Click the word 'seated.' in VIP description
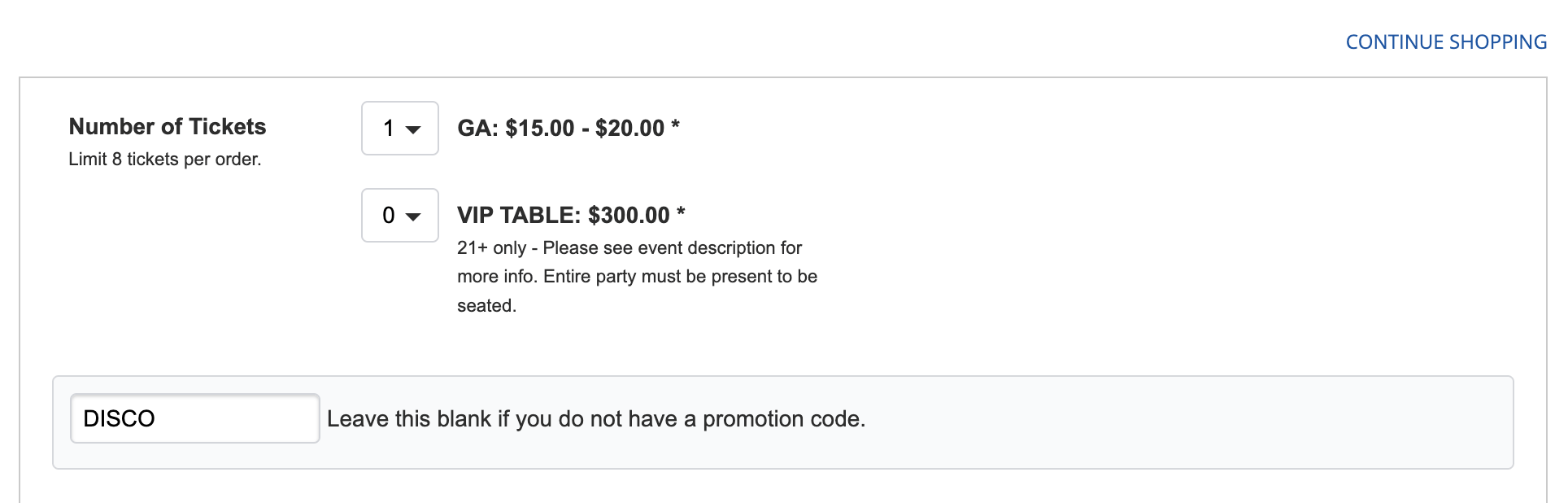This screenshot has height=503, width=1568. click(486, 306)
